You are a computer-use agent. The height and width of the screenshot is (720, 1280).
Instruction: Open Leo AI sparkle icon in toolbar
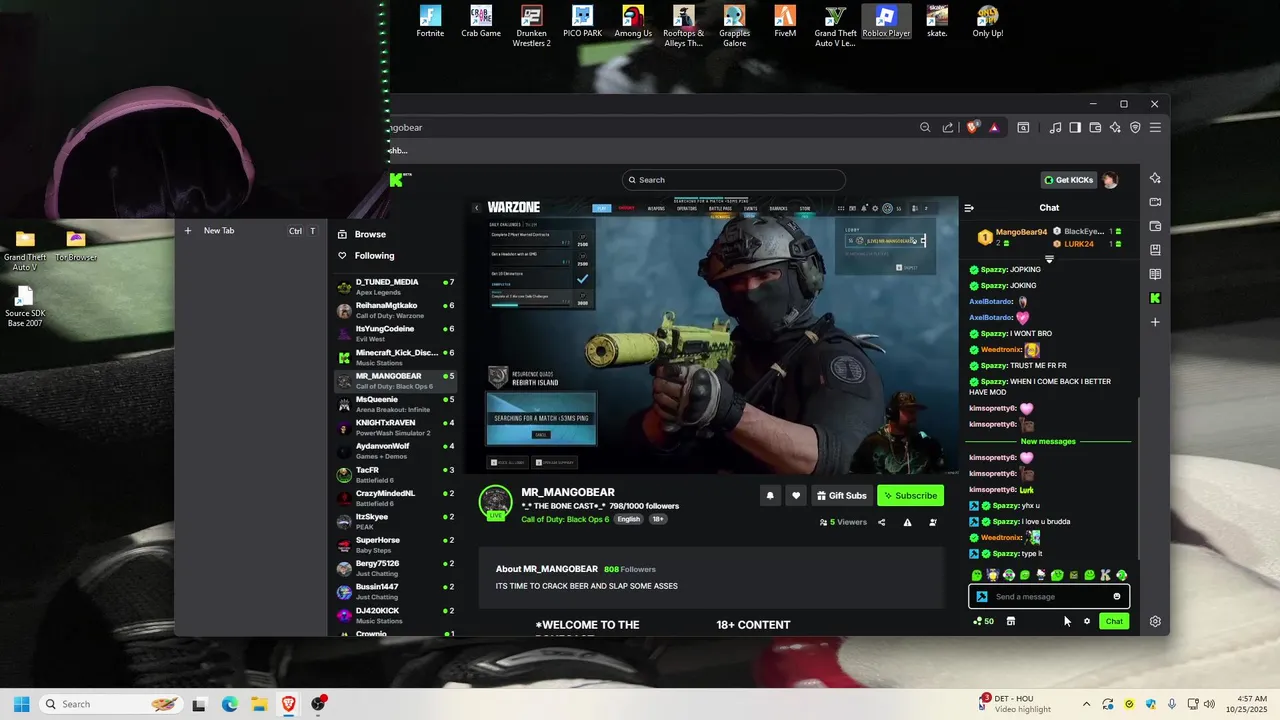(1115, 128)
